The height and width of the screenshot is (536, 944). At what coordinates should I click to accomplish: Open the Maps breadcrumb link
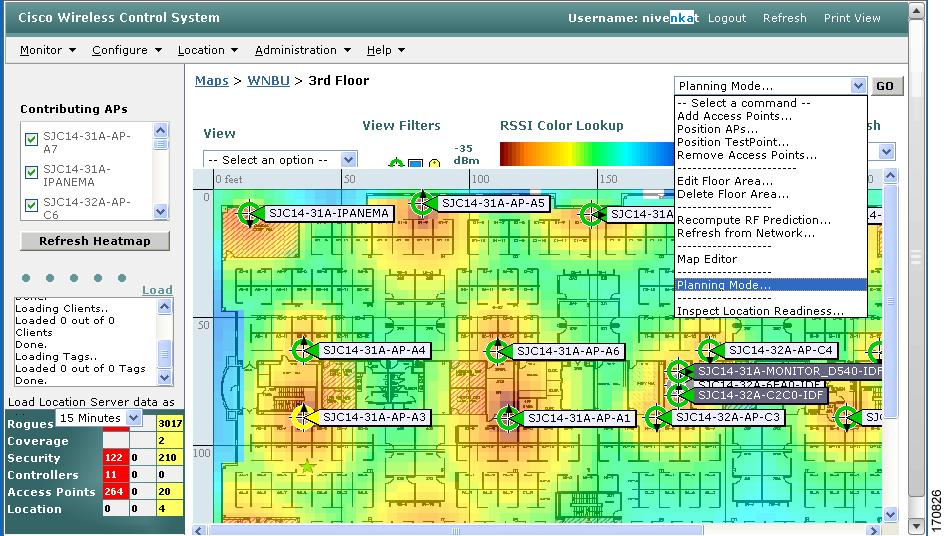(212, 81)
